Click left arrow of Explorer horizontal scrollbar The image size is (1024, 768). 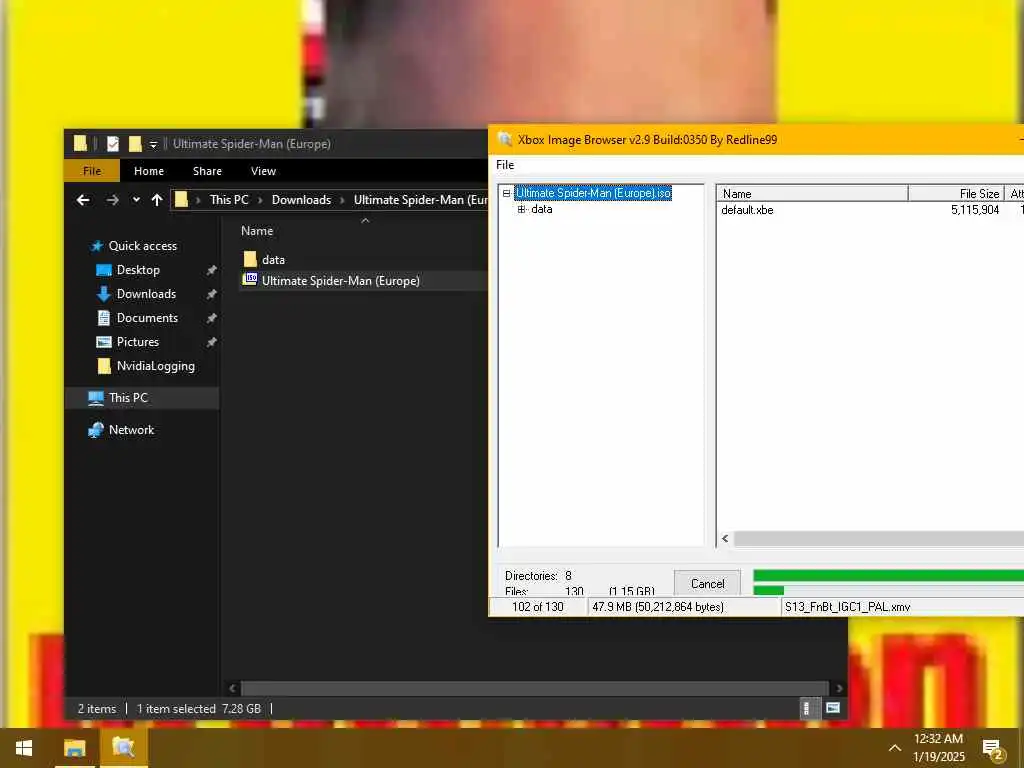coord(232,688)
